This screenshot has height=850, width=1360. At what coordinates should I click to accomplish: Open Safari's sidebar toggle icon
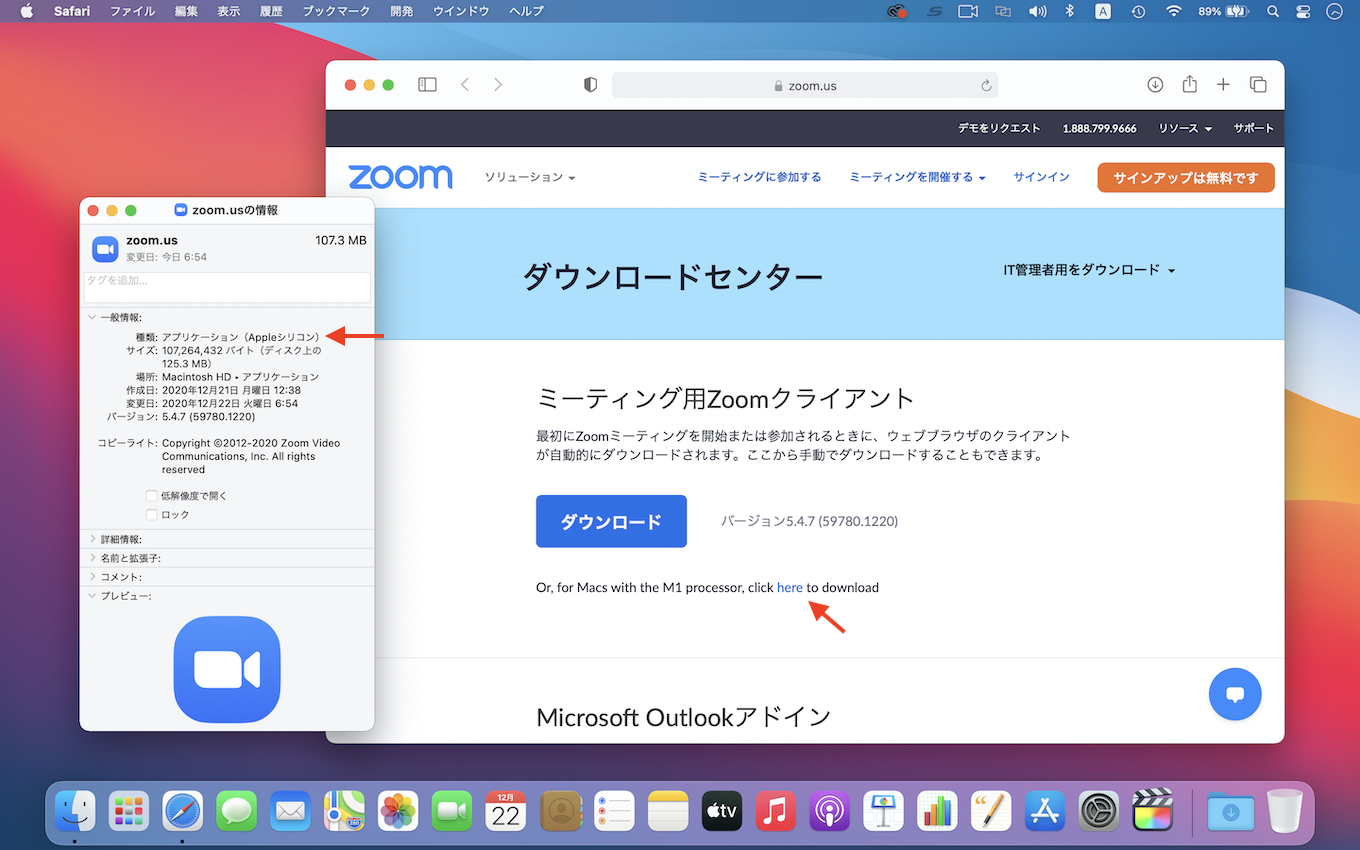coord(427,85)
